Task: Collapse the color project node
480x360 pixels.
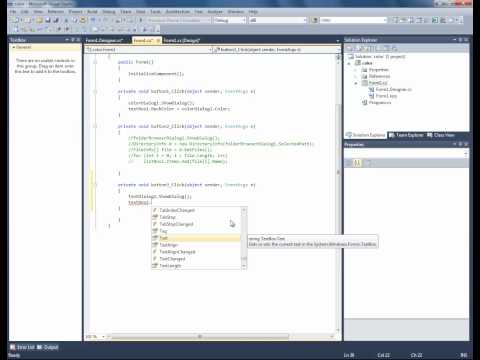Action: click(x=350, y=63)
